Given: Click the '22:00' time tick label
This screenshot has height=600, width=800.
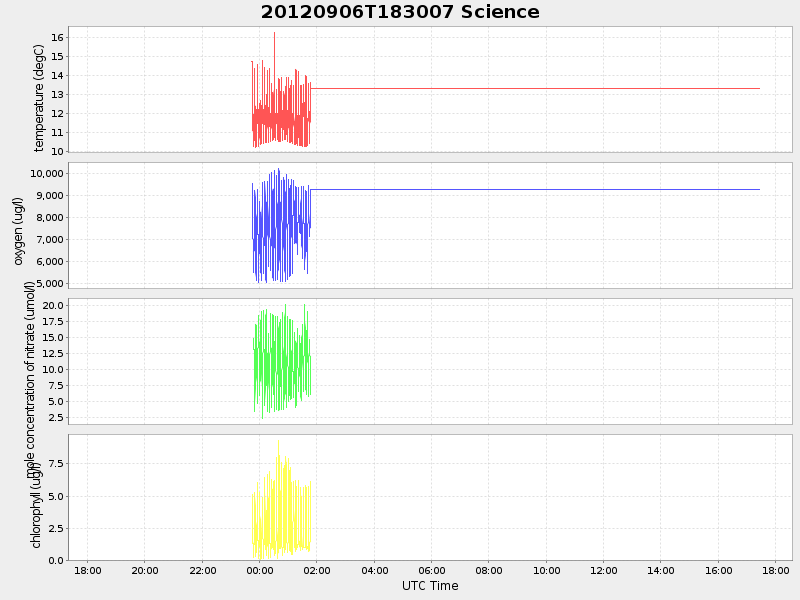Looking at the screenshot, I should (x=203, y=570).
